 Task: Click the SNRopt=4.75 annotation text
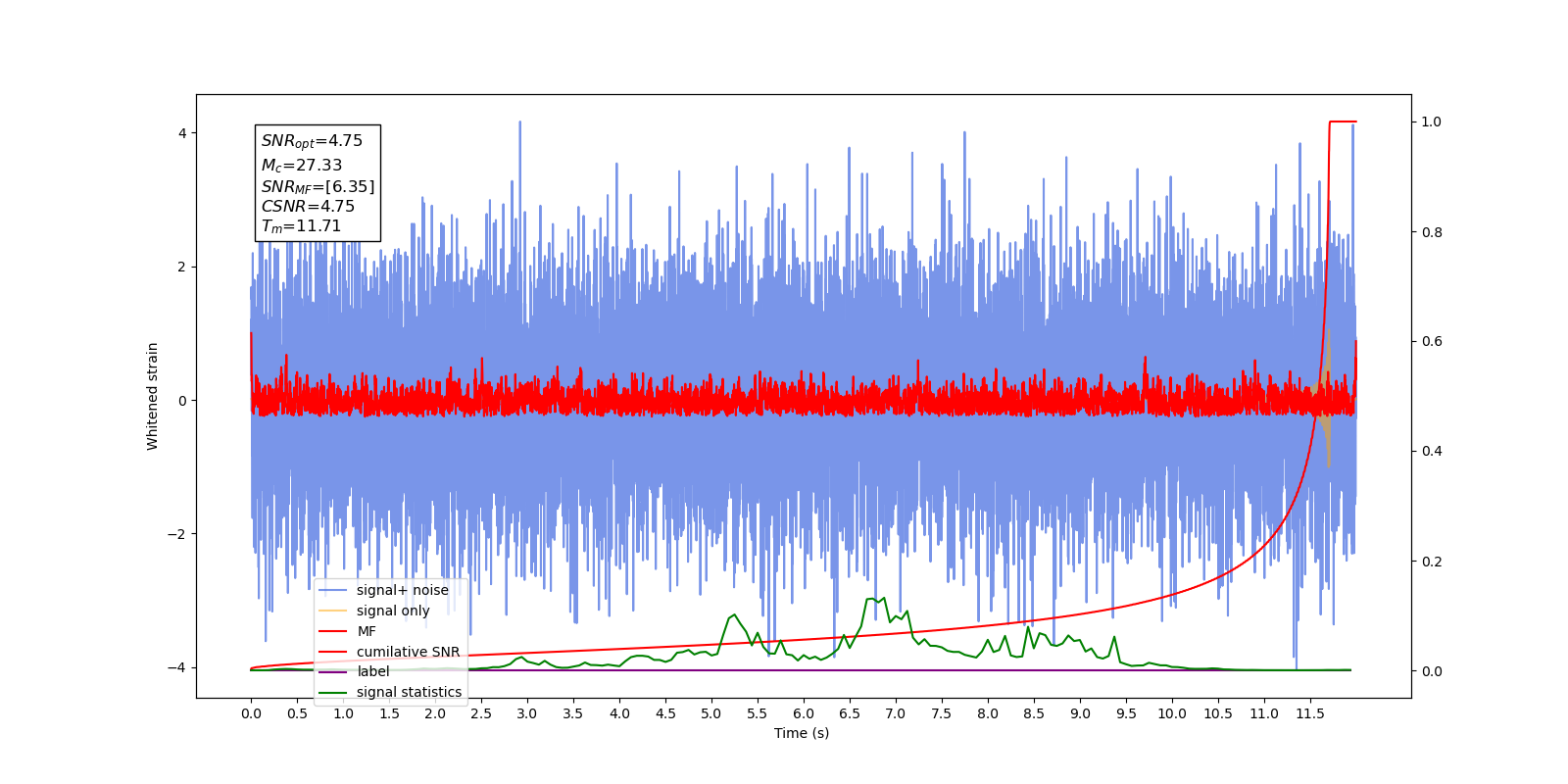tap(312, 141)
